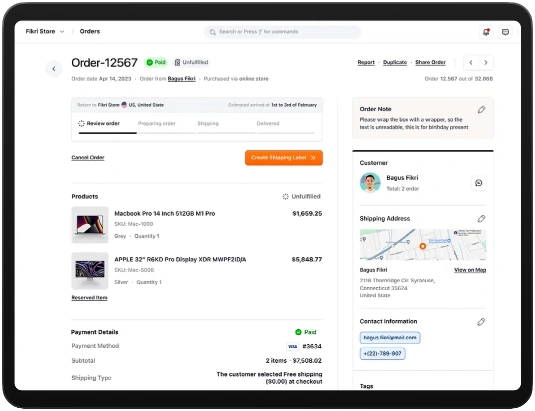Edit the Order Note pencil icon
The width and height of the screenshot is (535, 411).
[481, 109]
